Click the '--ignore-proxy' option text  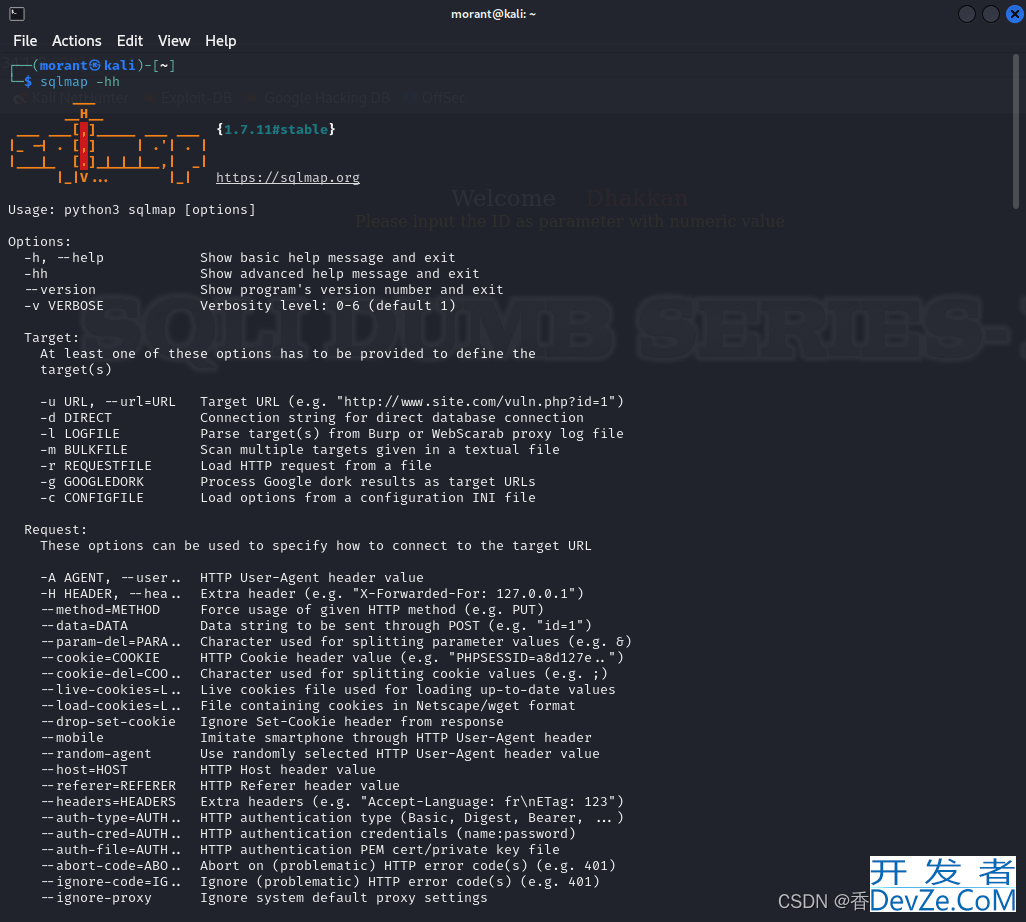[96, 898]
